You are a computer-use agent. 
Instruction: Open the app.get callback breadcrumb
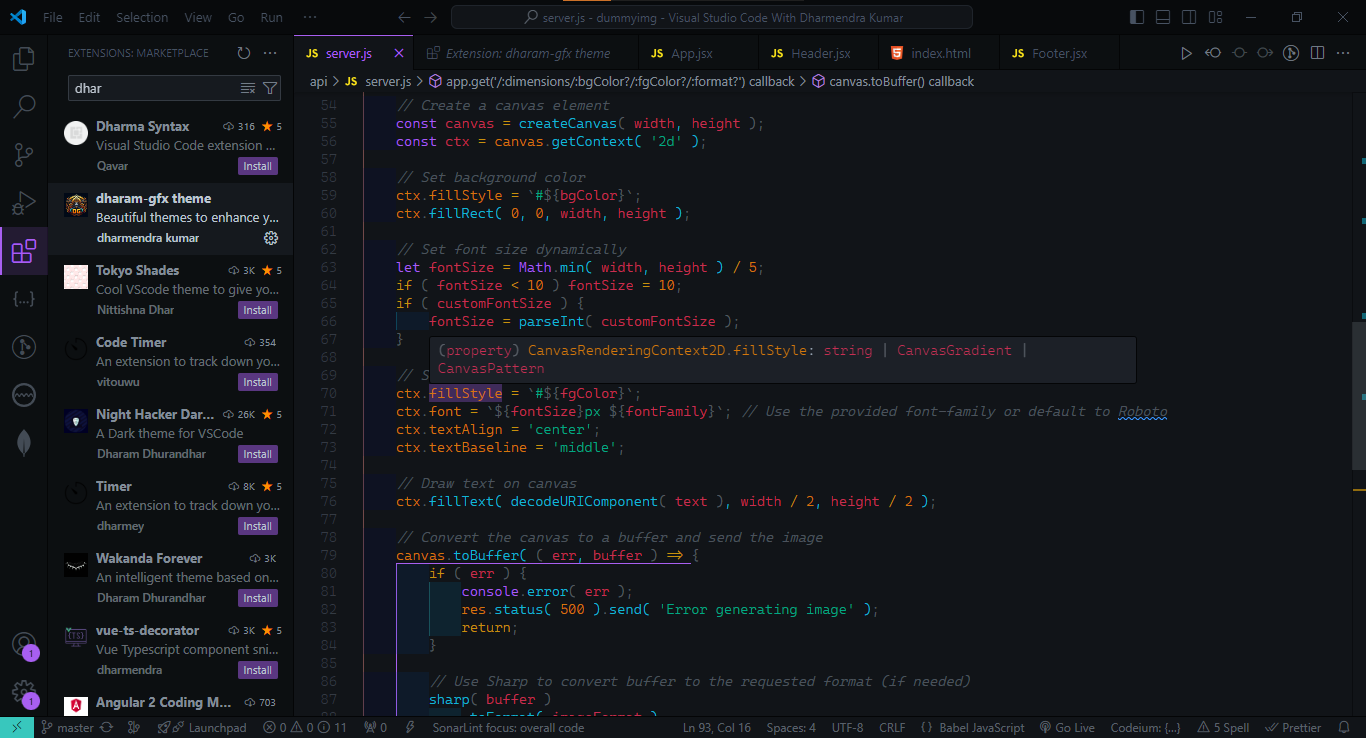click(x=611, y=81)
